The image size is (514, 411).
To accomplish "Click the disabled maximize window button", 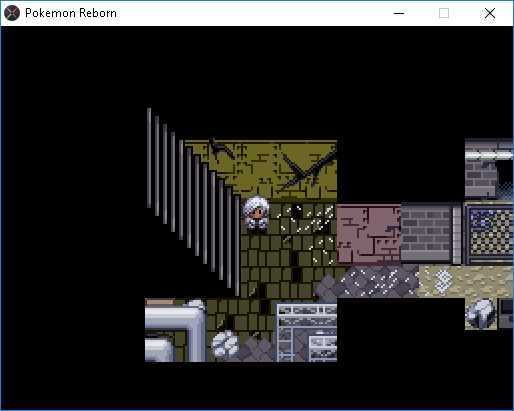I will click(x=444, y=13).
